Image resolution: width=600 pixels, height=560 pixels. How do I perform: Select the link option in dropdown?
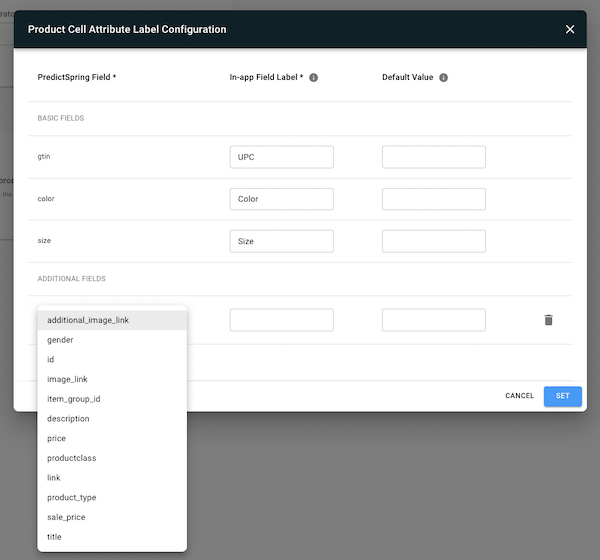(112, 478)
